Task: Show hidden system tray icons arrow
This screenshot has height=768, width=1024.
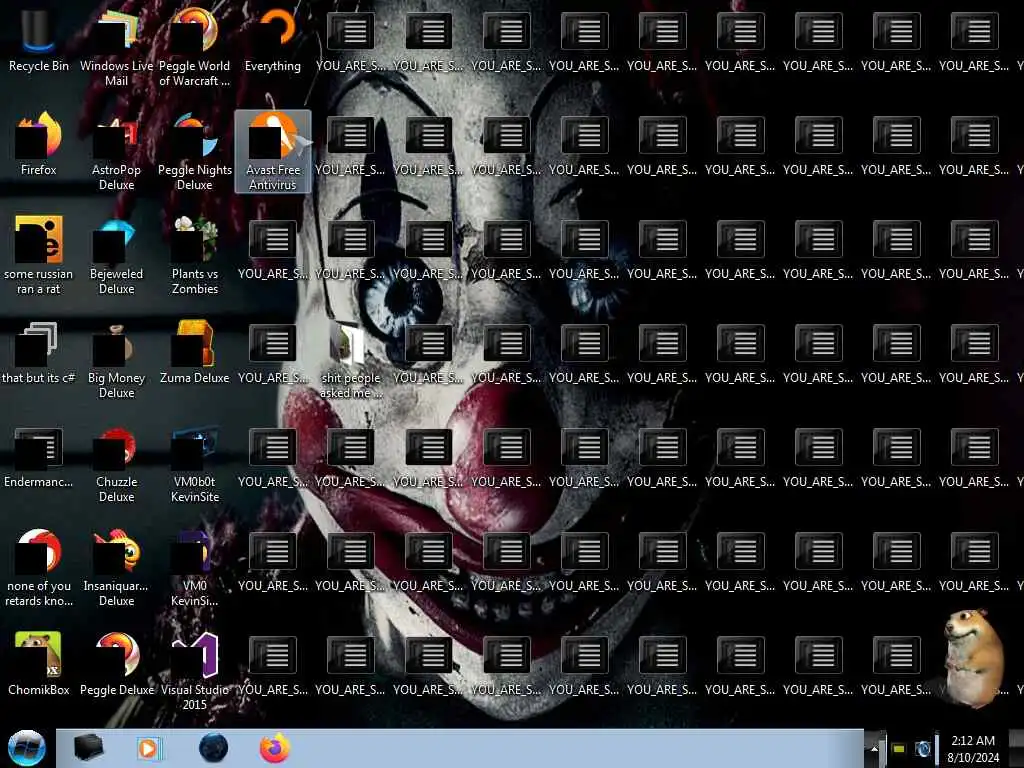Action: (874, 749)
